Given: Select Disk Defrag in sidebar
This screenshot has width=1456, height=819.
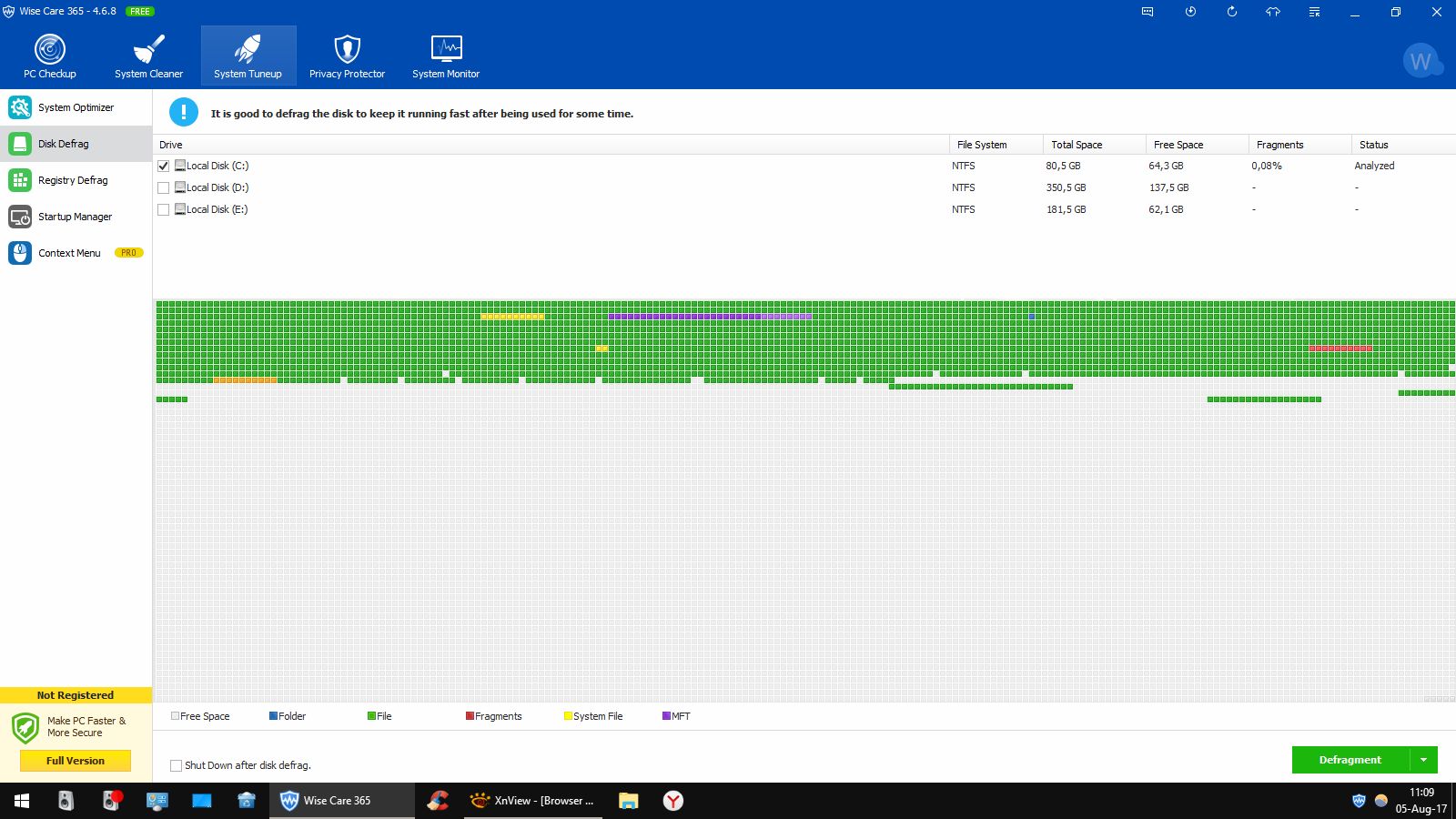Looking at the screenshot, I should 76,144.
